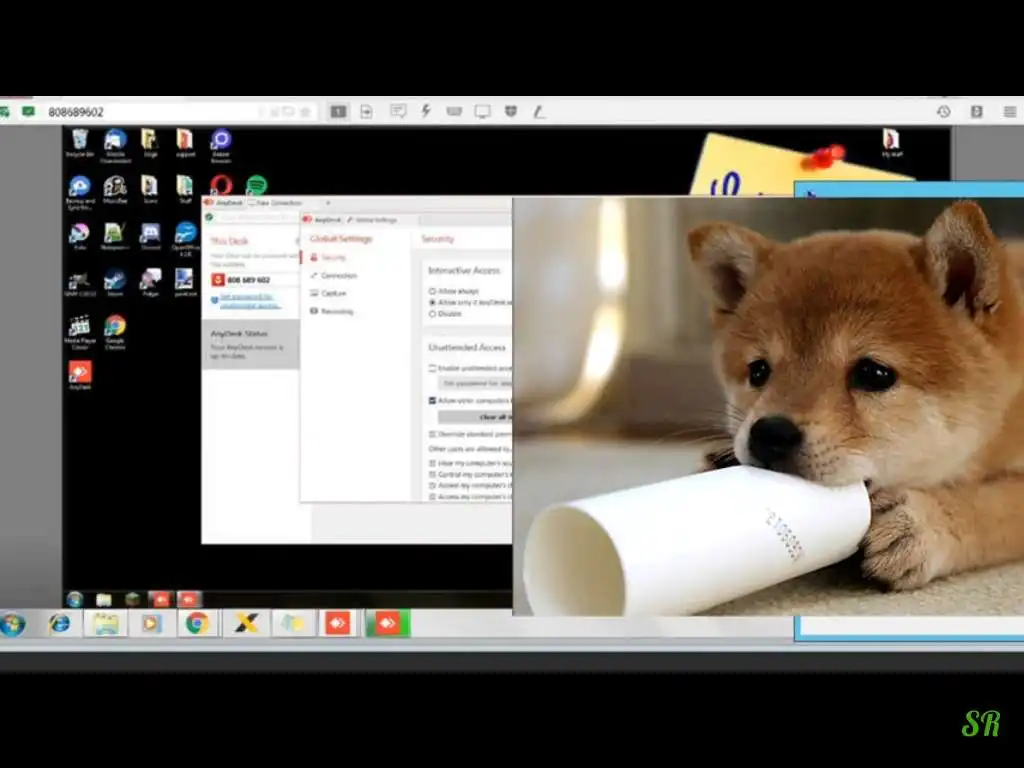Click the file transfer toolbar icon
This screenshot has height=768, width=1024.
click(366, 112)
